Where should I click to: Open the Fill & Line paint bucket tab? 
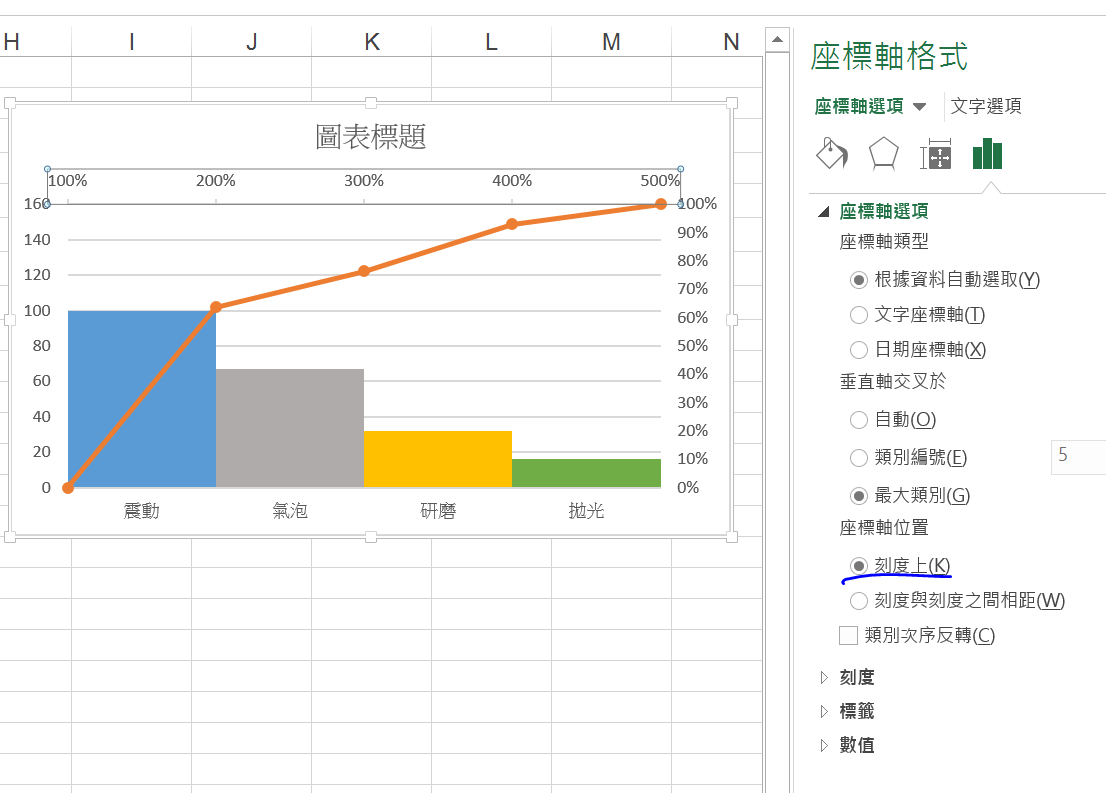(x=832, y=153)
